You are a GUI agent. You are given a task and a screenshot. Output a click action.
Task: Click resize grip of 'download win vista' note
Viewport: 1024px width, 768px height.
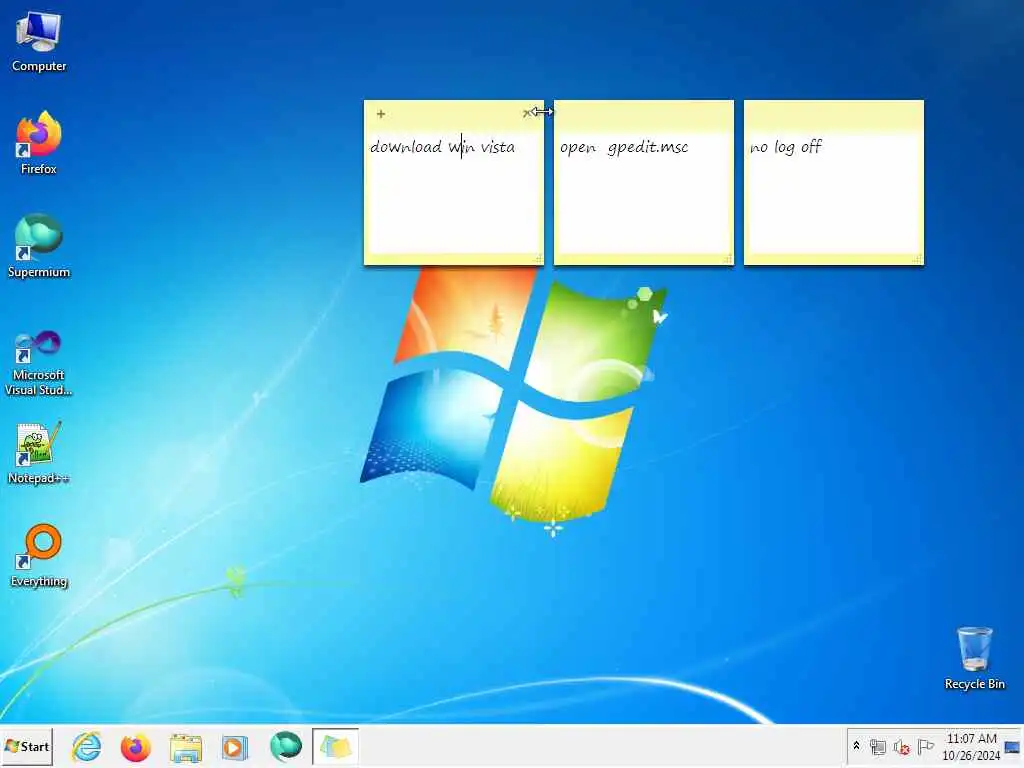(x=538, y=259)
